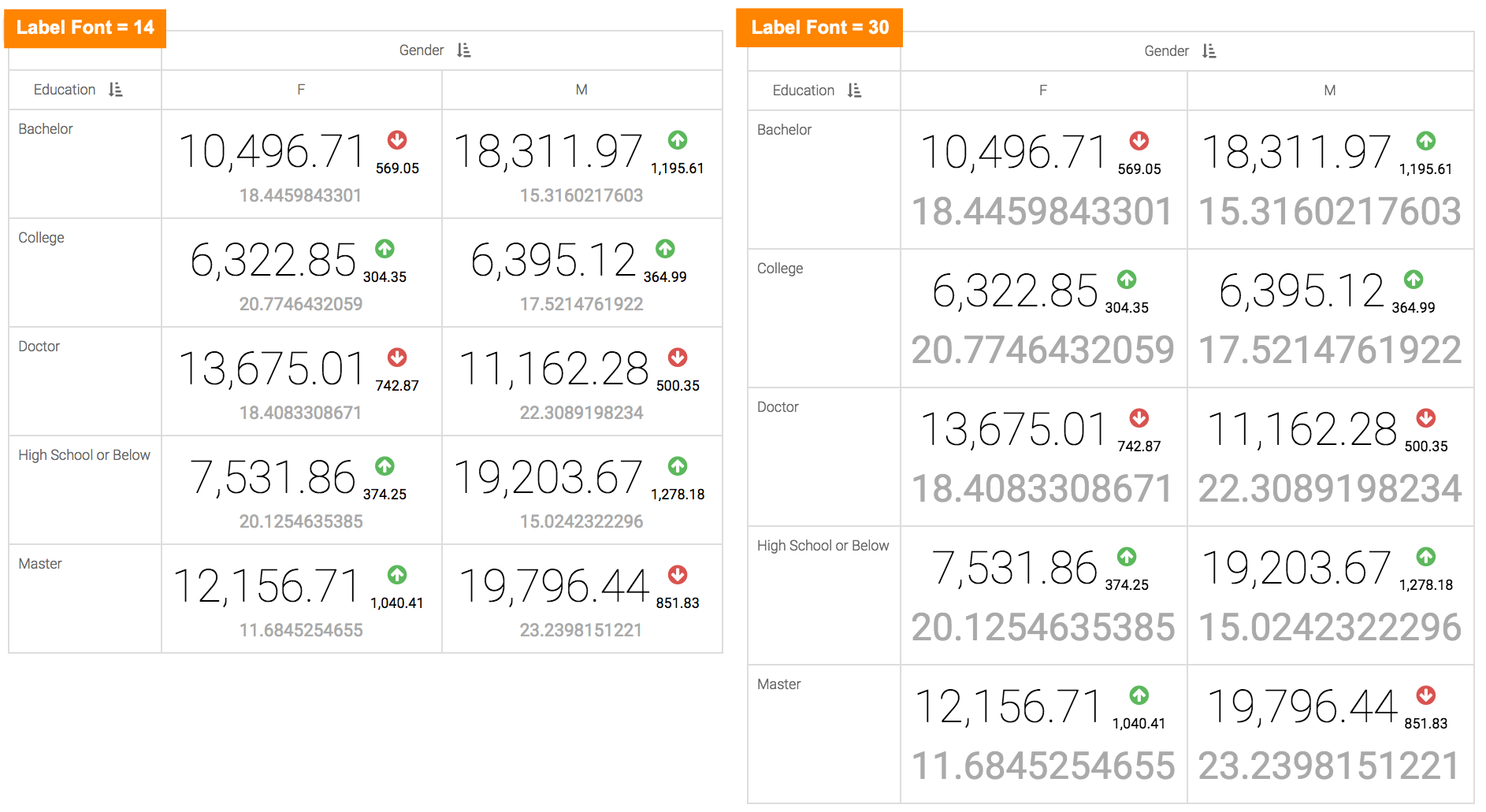Click the 364.99 small value in right table

click(1414, 308)
